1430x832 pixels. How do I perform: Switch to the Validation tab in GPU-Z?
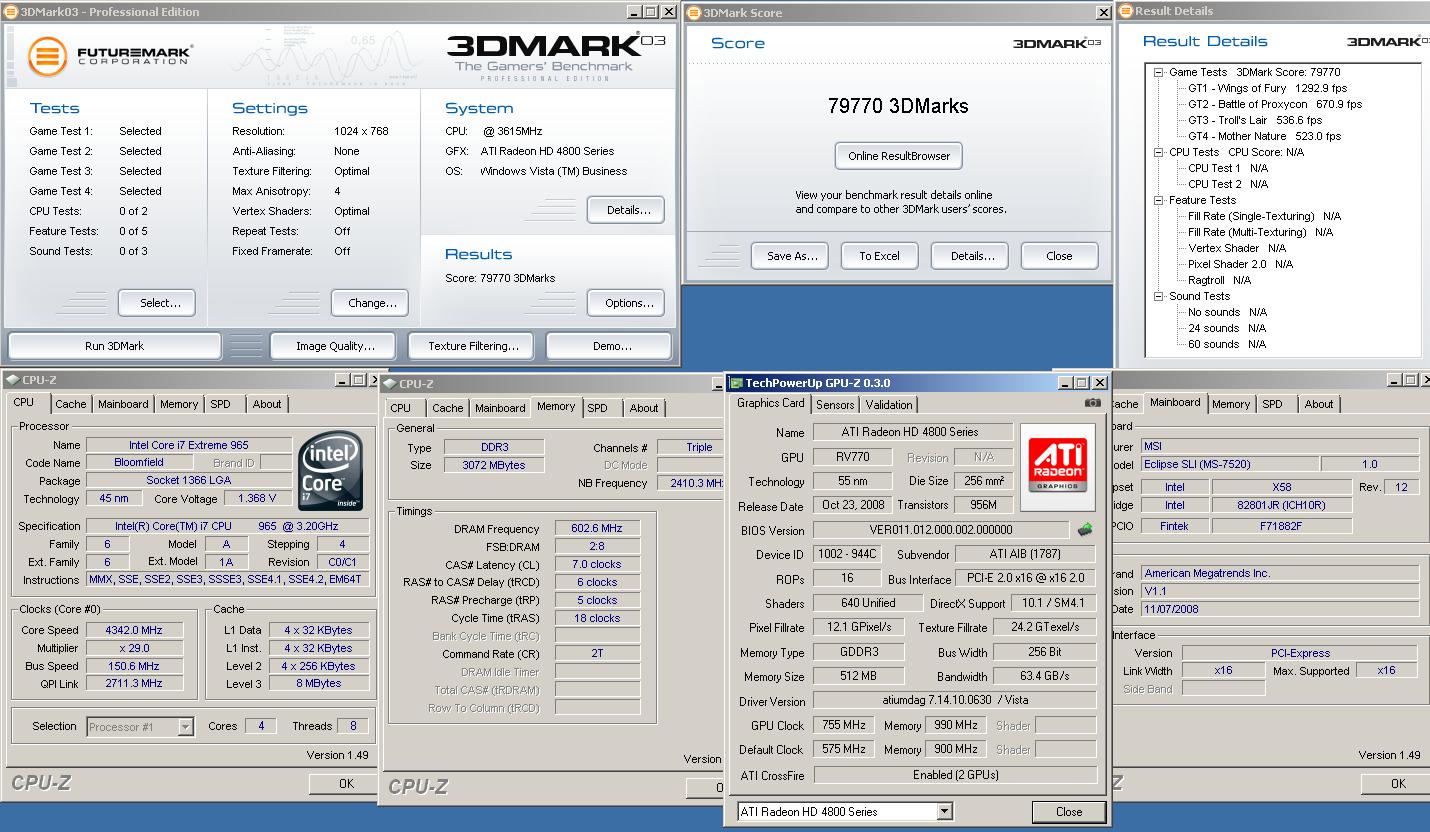point(889,405)
